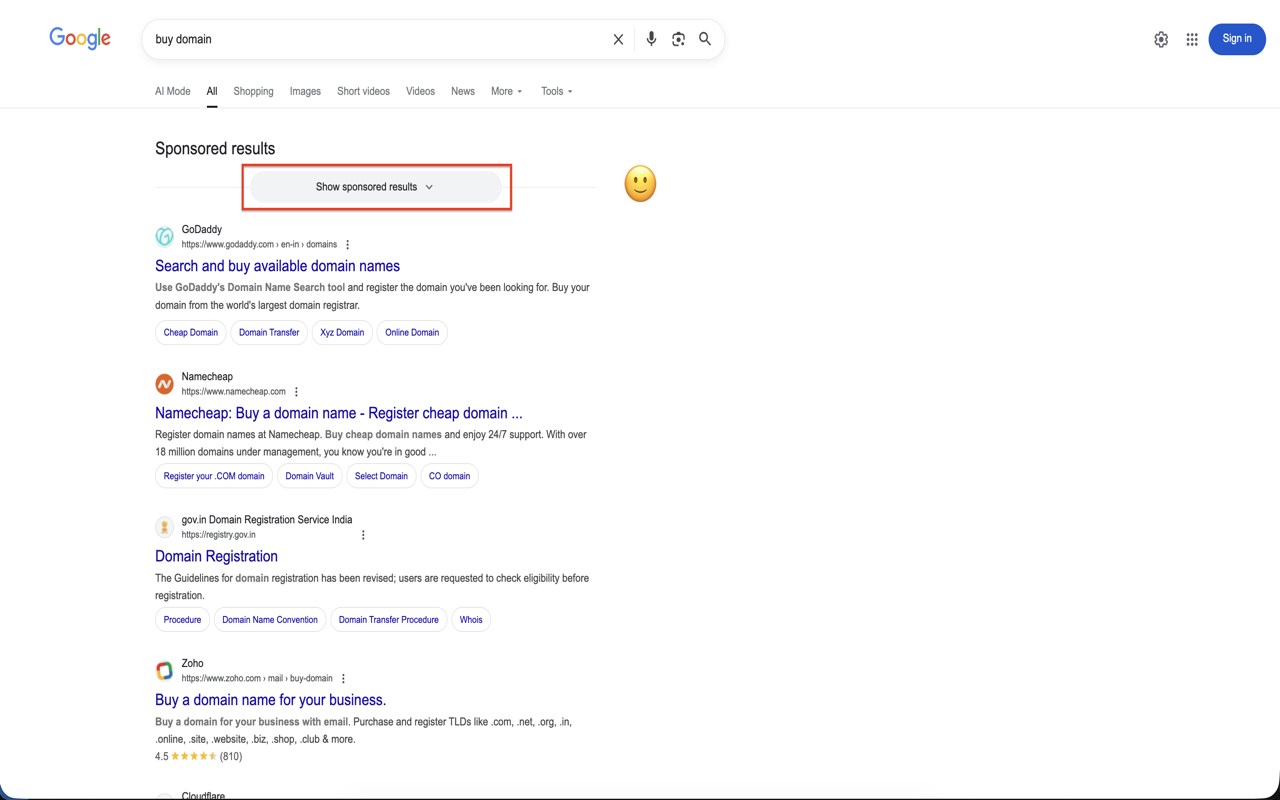Open three-dot menu beside Zoho result
This screenshot has width=1280, height=800.
[x=343, y=679]
